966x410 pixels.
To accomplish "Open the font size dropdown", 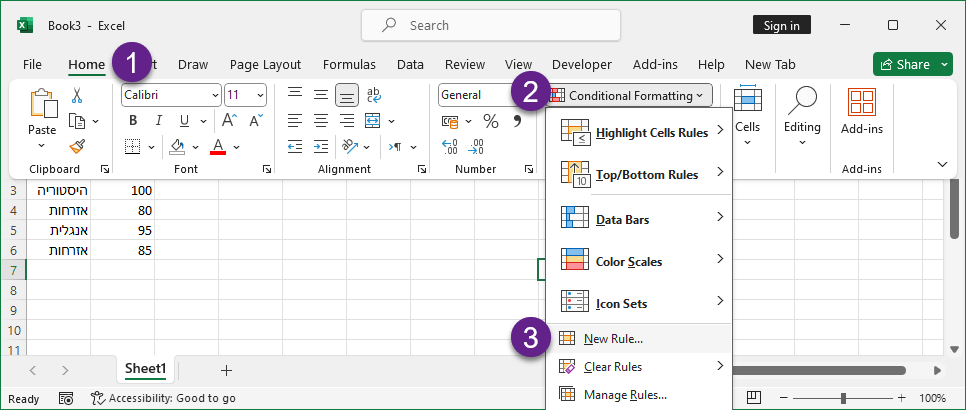I will tap(245, 95).
